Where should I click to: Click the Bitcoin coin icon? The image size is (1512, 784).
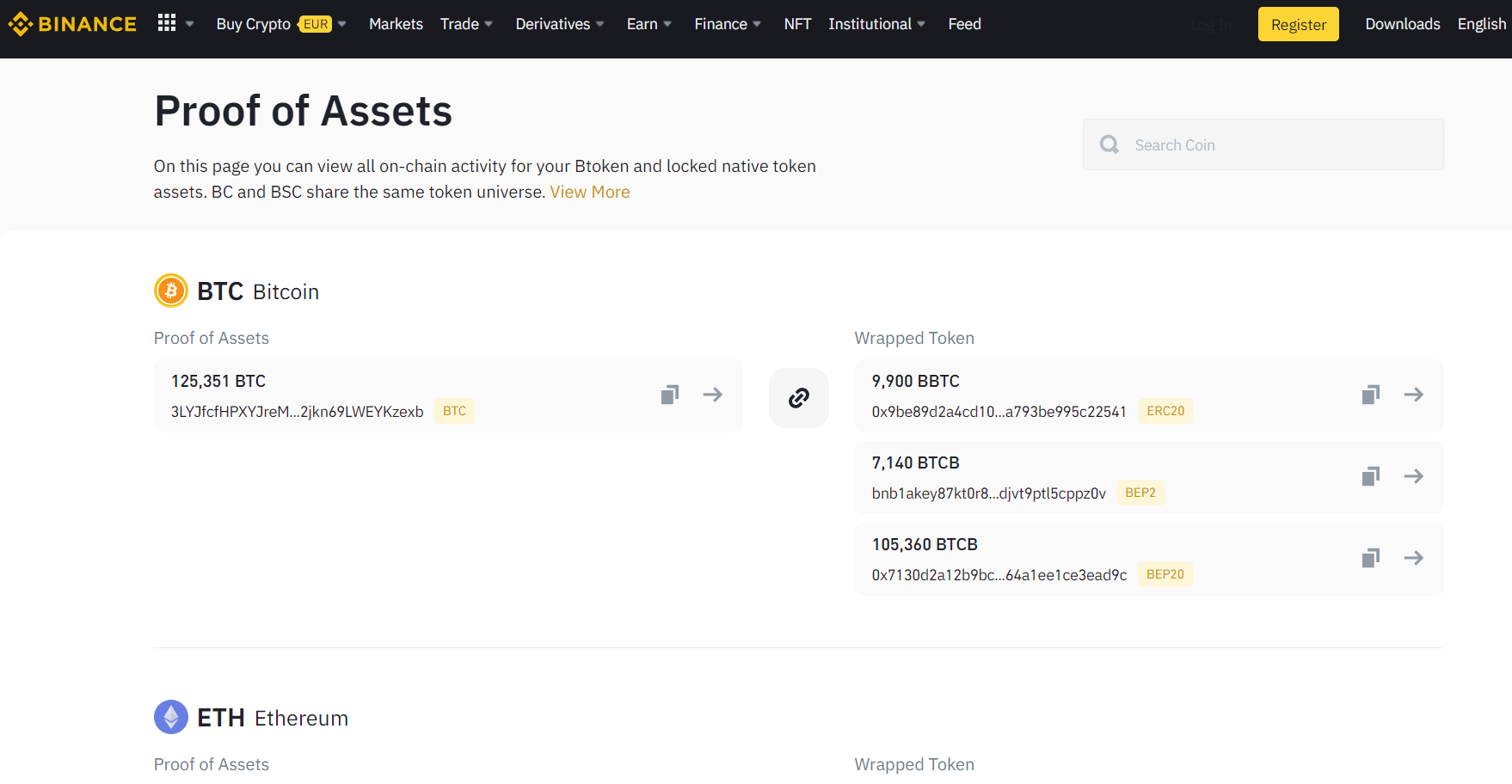click(x=171, y=291)
